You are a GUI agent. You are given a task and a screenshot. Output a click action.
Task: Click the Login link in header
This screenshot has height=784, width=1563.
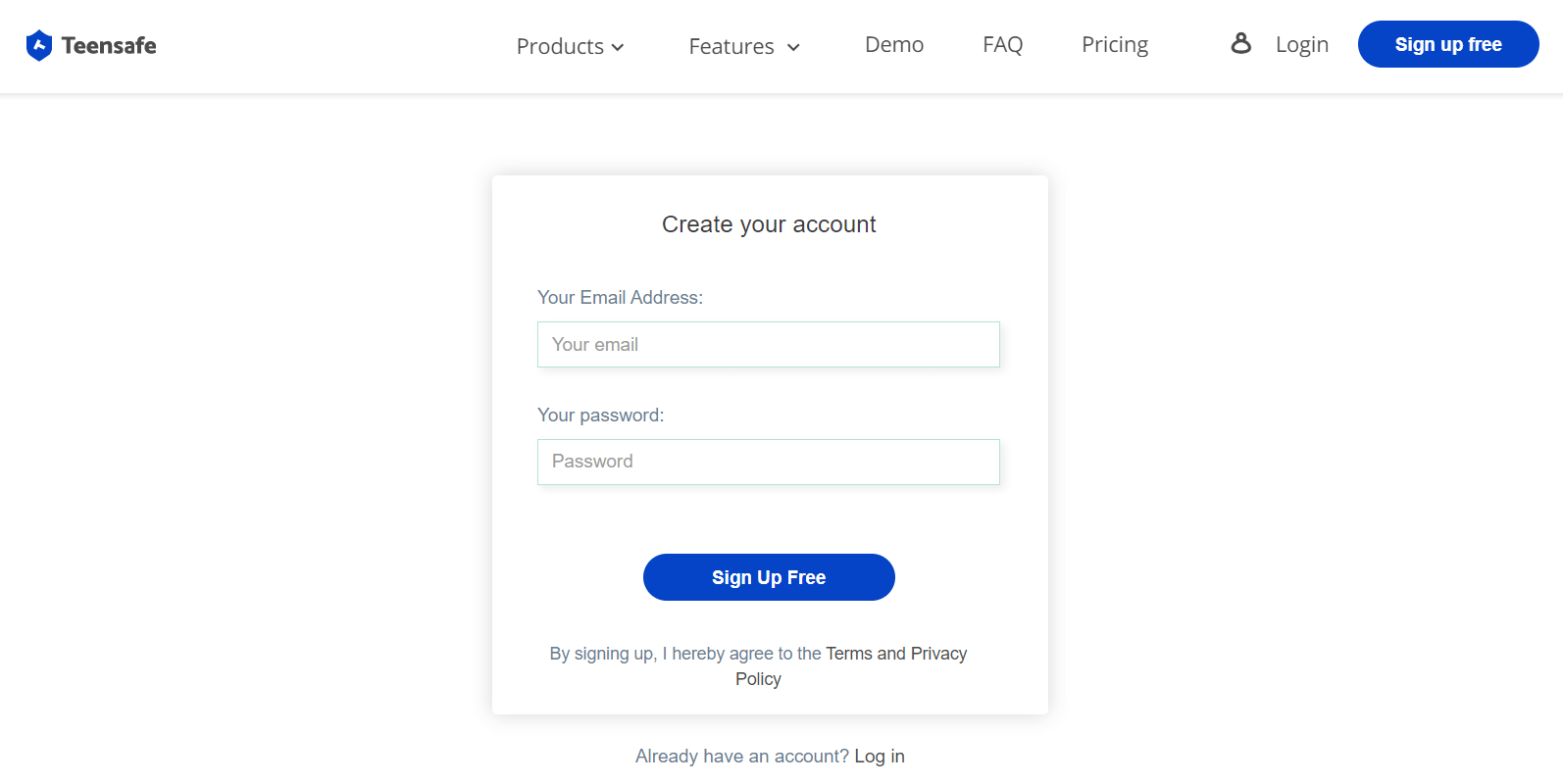1301,44
